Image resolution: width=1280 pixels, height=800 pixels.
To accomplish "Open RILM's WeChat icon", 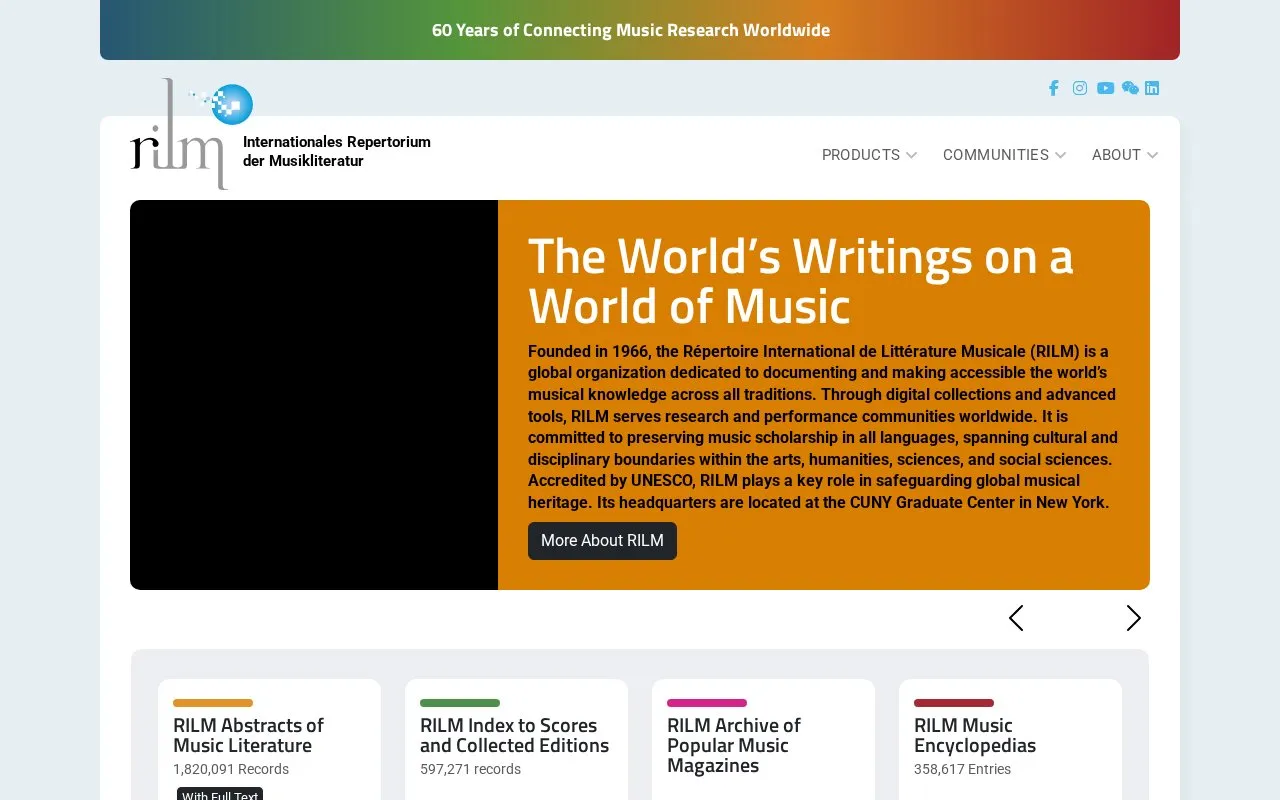I will point(1130,88).
